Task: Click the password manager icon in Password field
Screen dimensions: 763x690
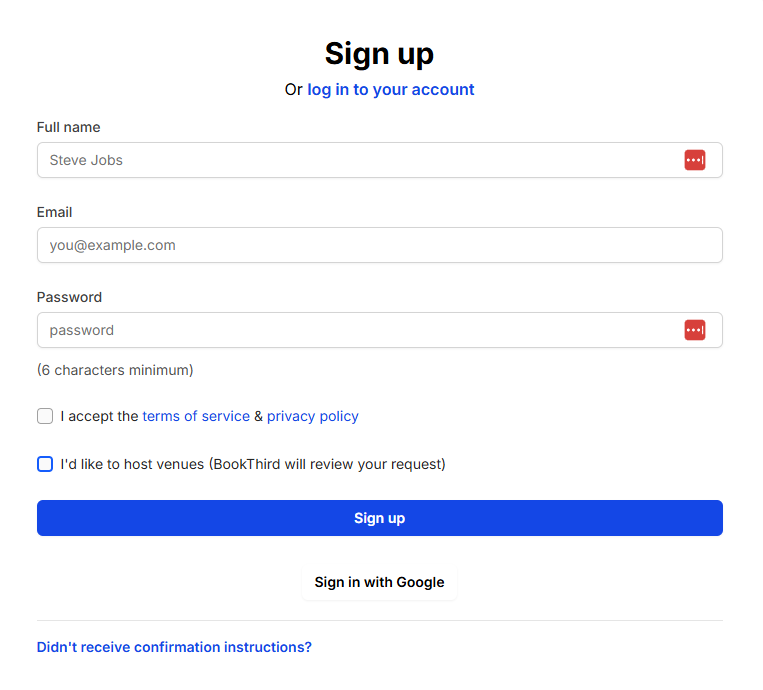Action: coord(694,330)
